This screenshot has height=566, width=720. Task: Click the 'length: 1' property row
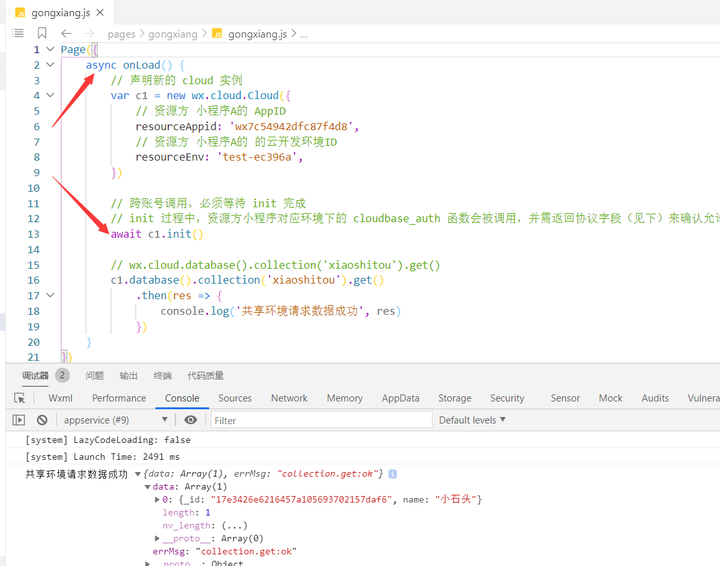pos(186,513)
